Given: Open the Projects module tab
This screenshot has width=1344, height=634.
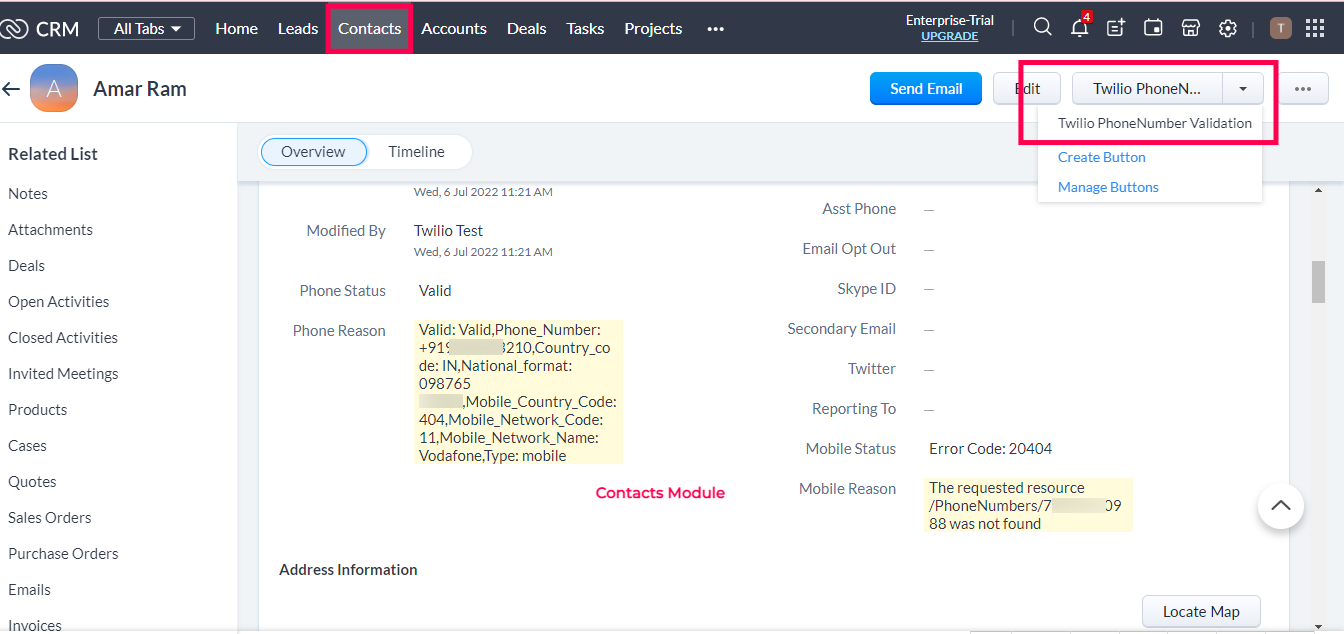Looking at the screenshot, I should [x=653, y=29].
